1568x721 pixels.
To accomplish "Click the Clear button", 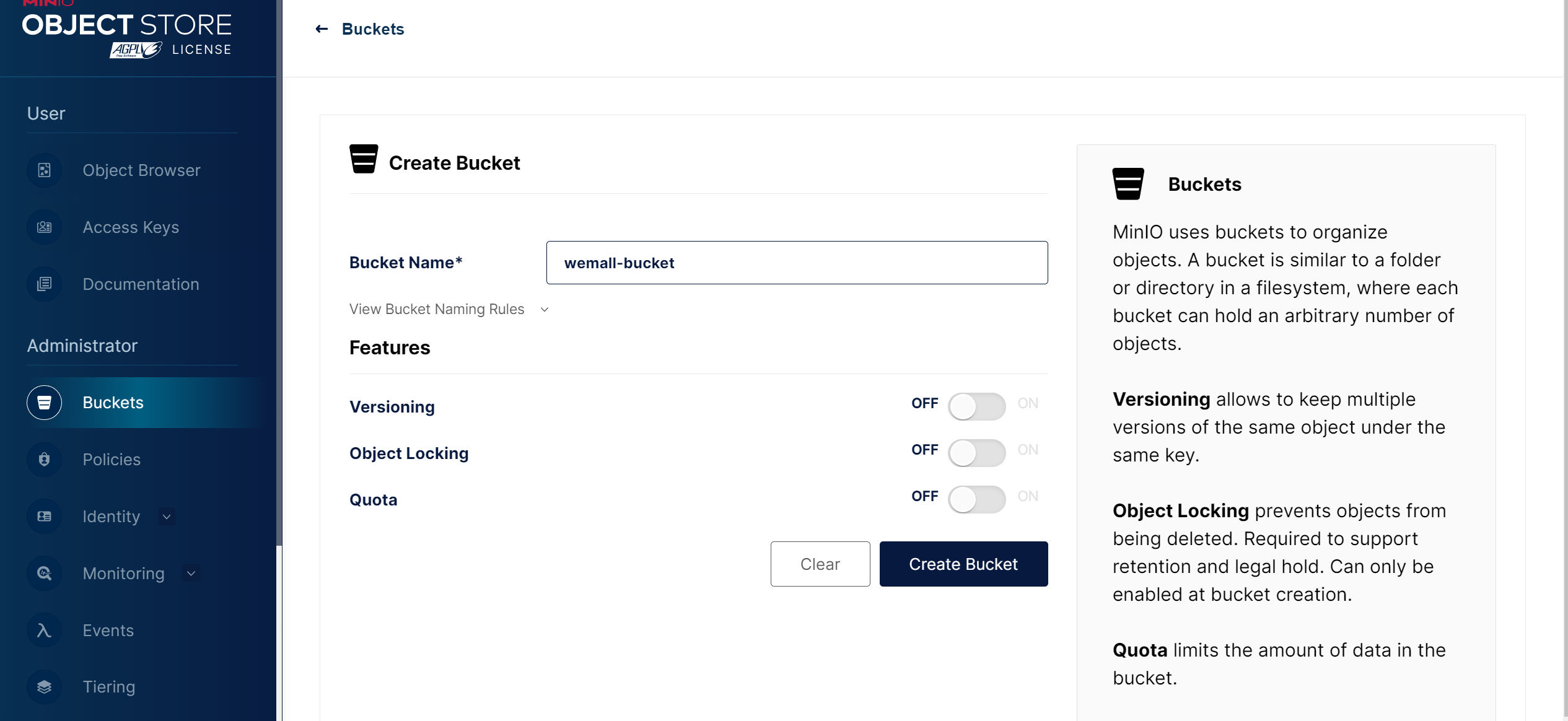I will coord(820,564).
